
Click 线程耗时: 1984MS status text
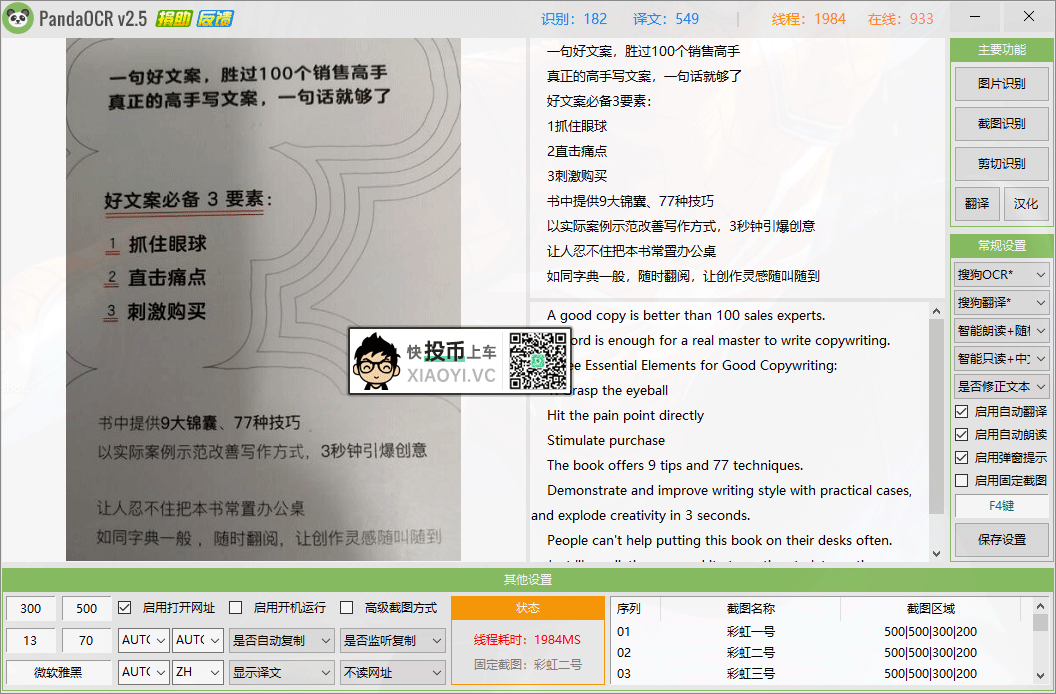click(x=527, y=639)
